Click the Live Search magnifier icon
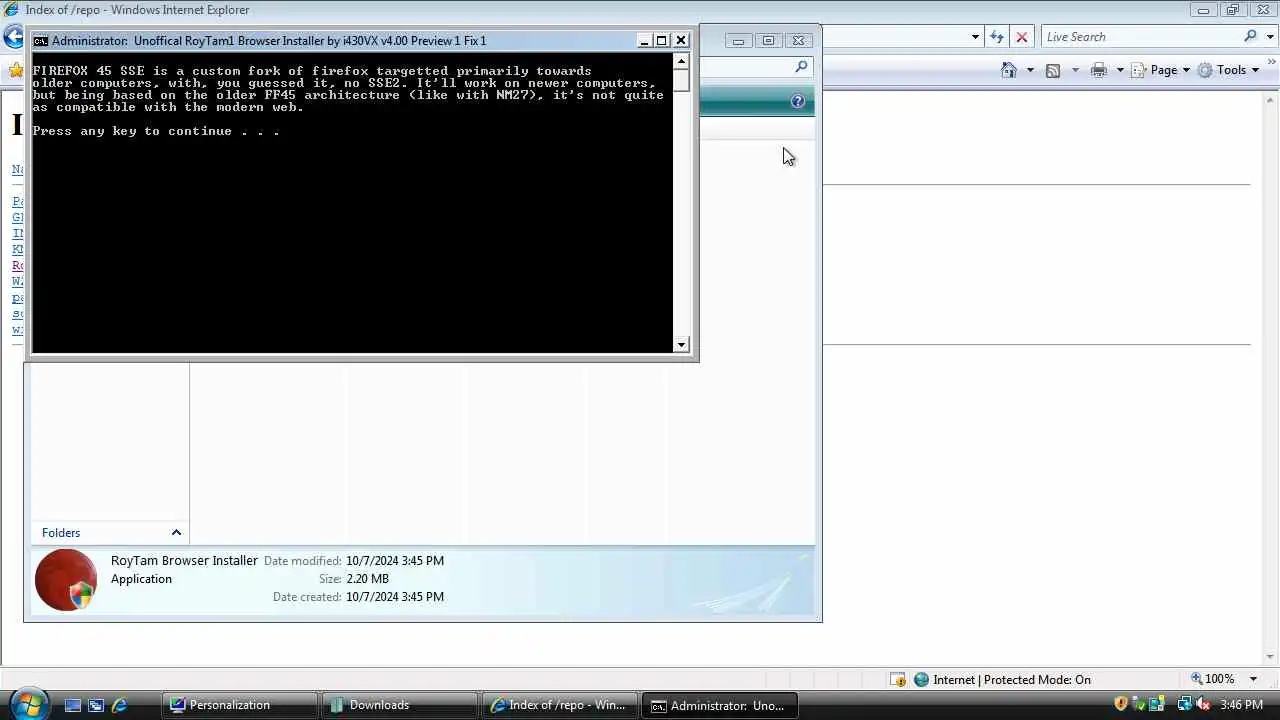Viewport: 1280px width, 720px height. pos(1250,36)
